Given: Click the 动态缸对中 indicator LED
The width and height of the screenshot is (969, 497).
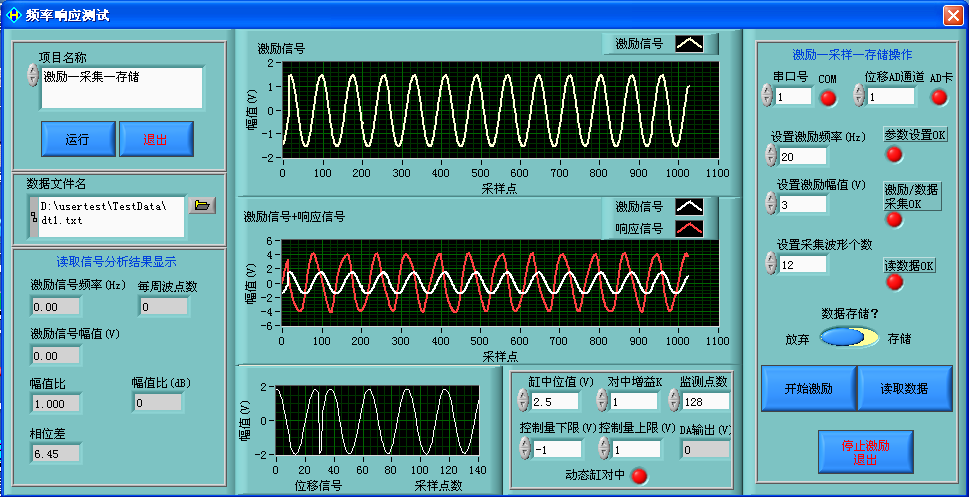Looking at the screenshot, I should (637, 475).
